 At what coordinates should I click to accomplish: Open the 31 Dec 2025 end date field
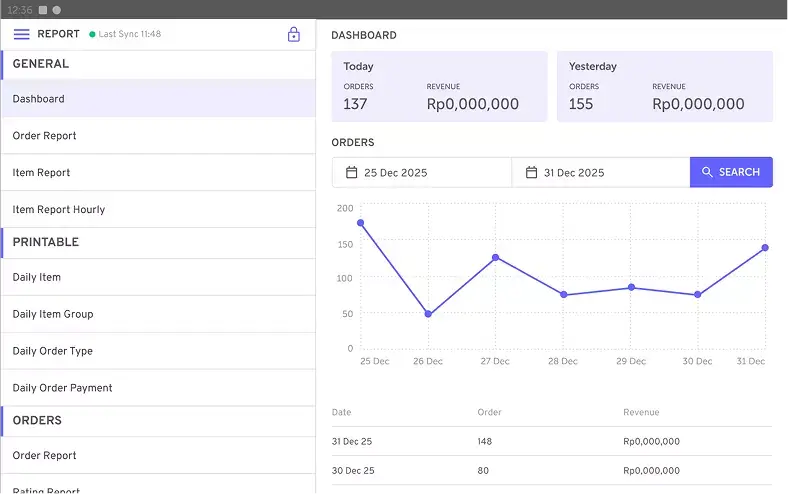click(x=601, y=172)
